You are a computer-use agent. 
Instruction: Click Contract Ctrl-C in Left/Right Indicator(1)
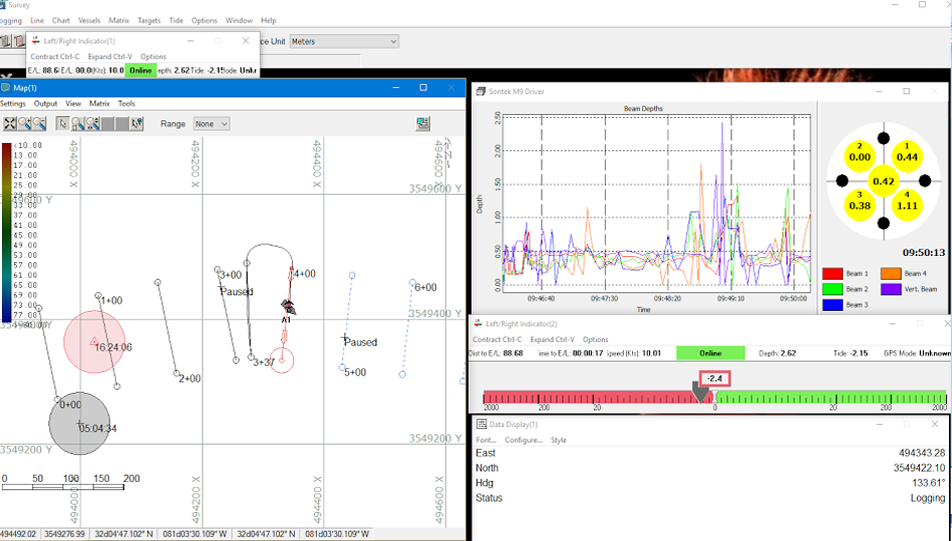click(55, 56)
